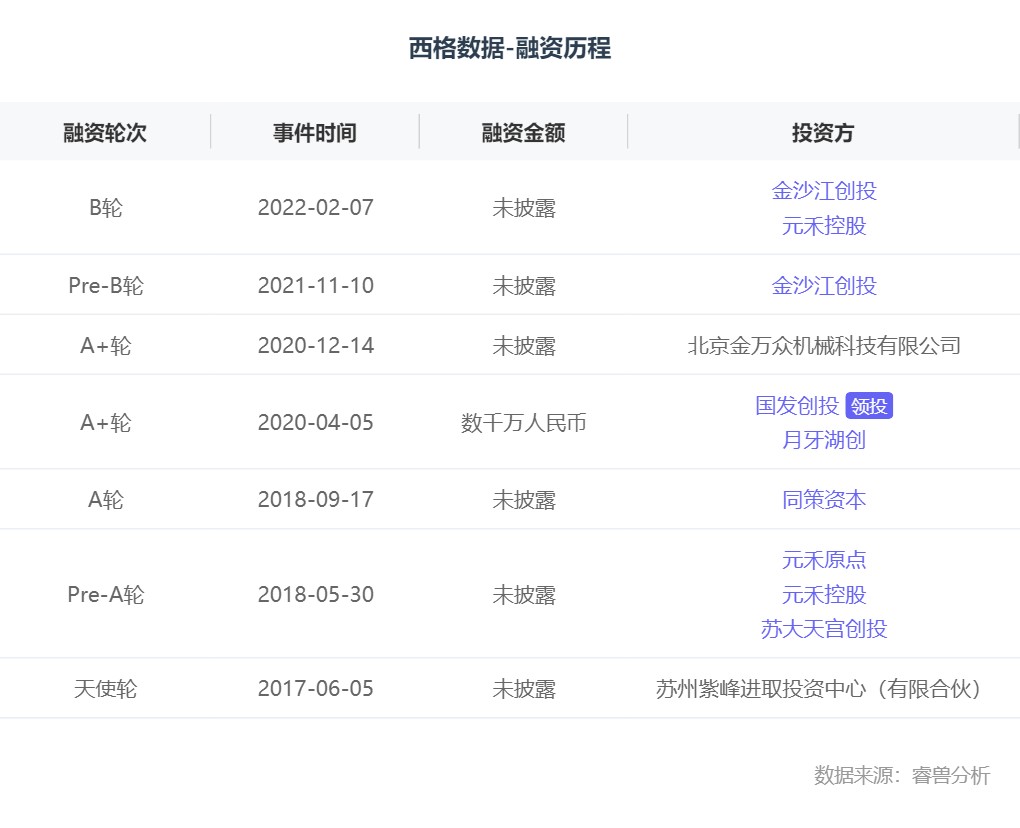Click the 投资方 column header

point(823,133)
